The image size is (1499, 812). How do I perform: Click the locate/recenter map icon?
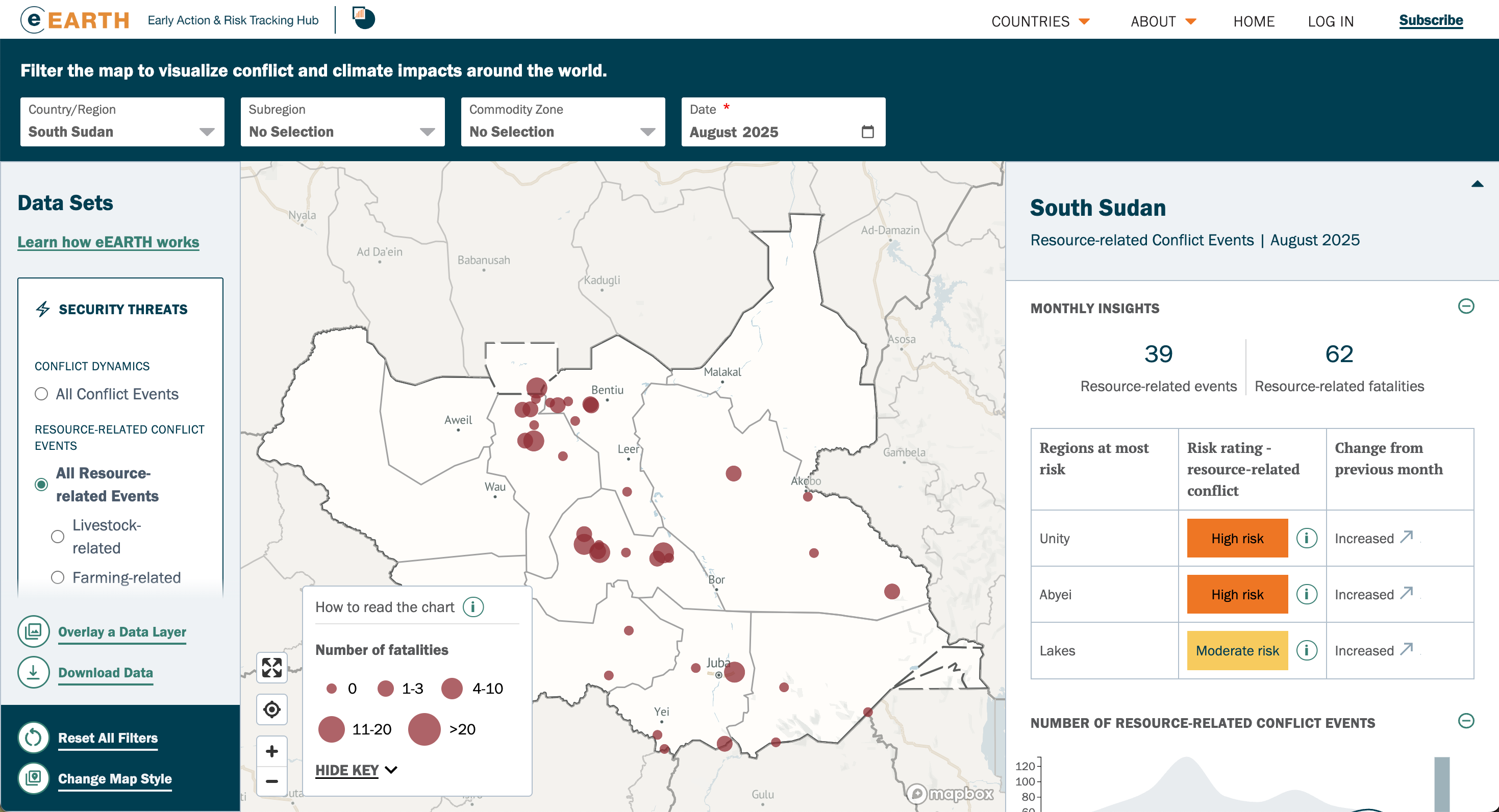pos(272,709)
